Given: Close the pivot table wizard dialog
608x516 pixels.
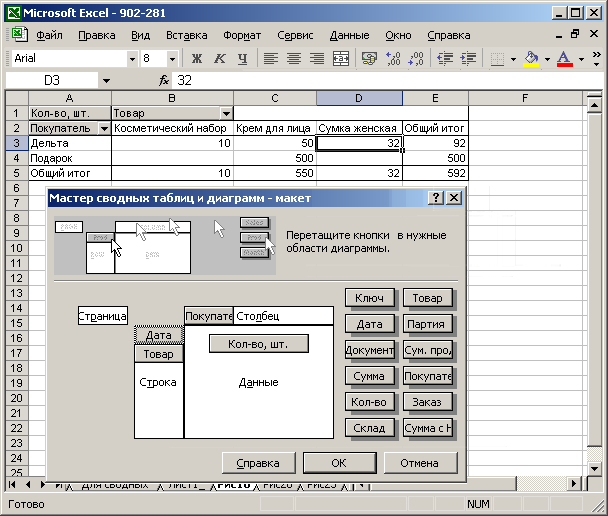Looking at the screenshot, I should pyautogui.click(x=454, y=198).
